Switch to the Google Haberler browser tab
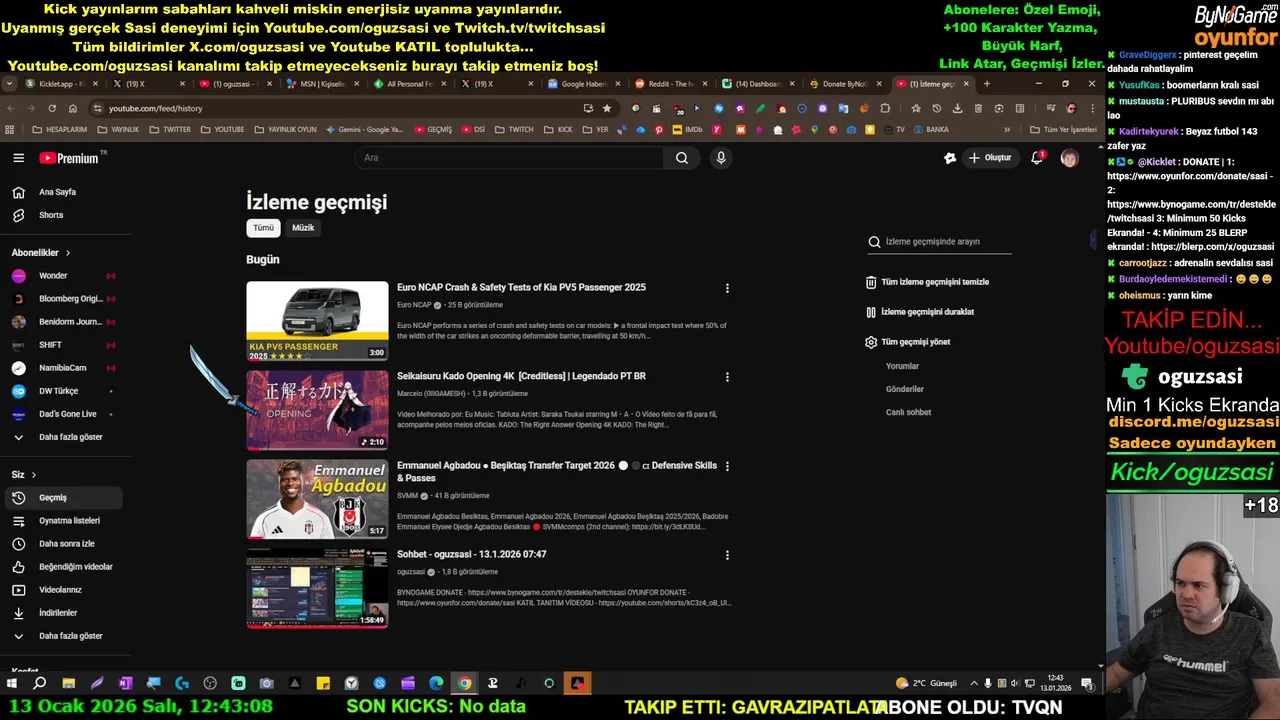 (583, 84)
